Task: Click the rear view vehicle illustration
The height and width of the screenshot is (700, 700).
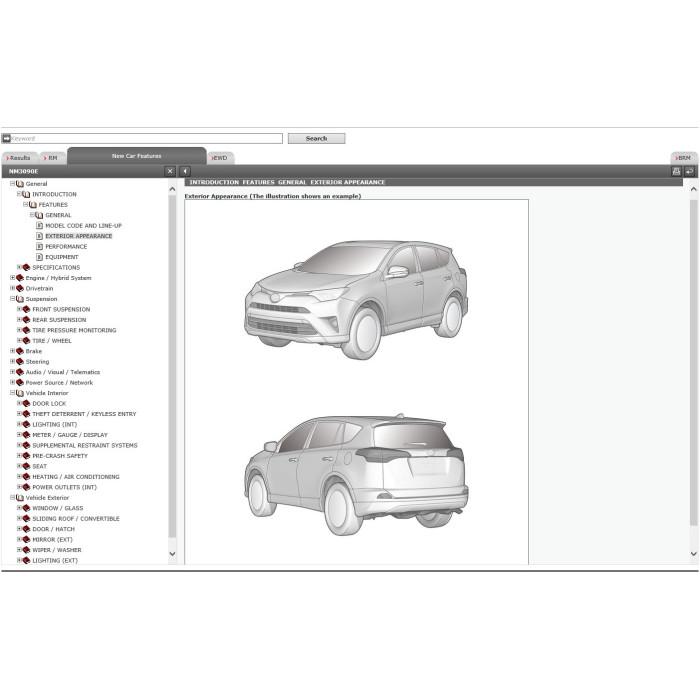Action: (356, 474)
